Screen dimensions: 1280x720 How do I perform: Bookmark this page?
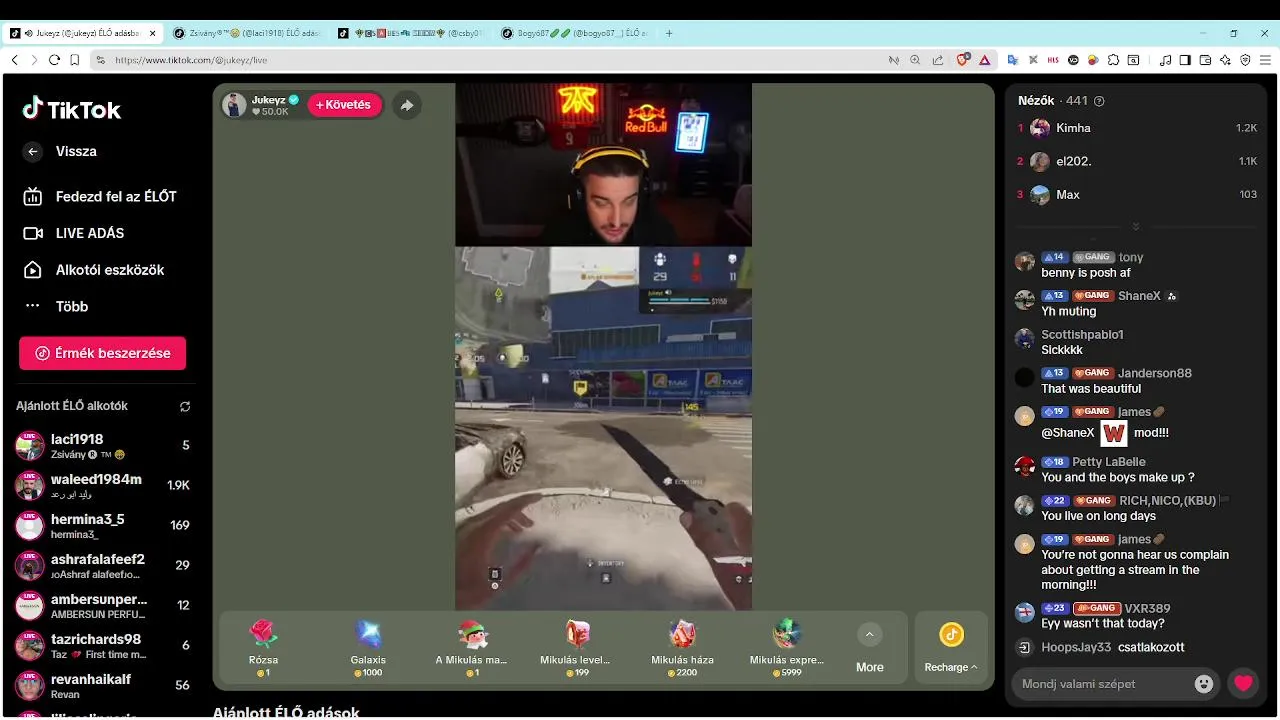pyautogui.click(x=75, y=60)
